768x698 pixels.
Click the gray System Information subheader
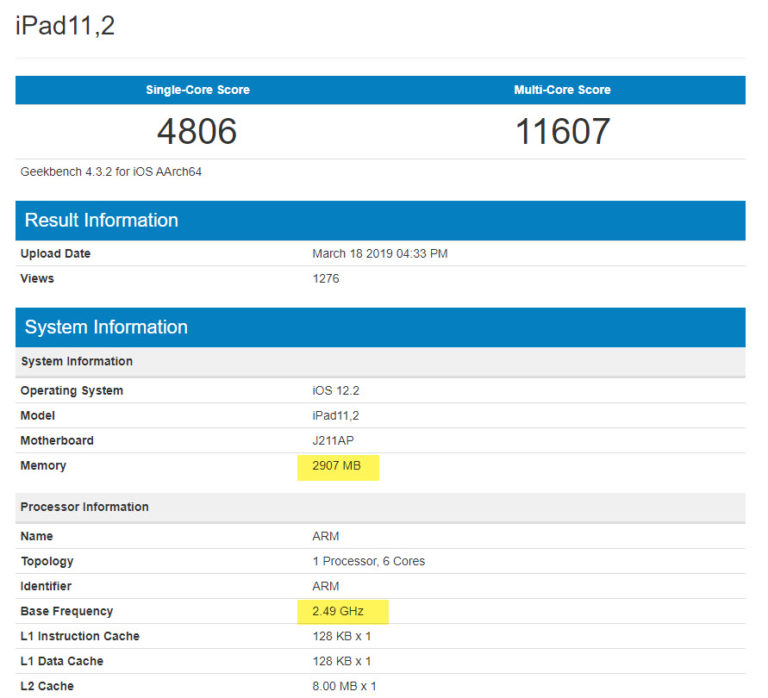tap(380, 361)
